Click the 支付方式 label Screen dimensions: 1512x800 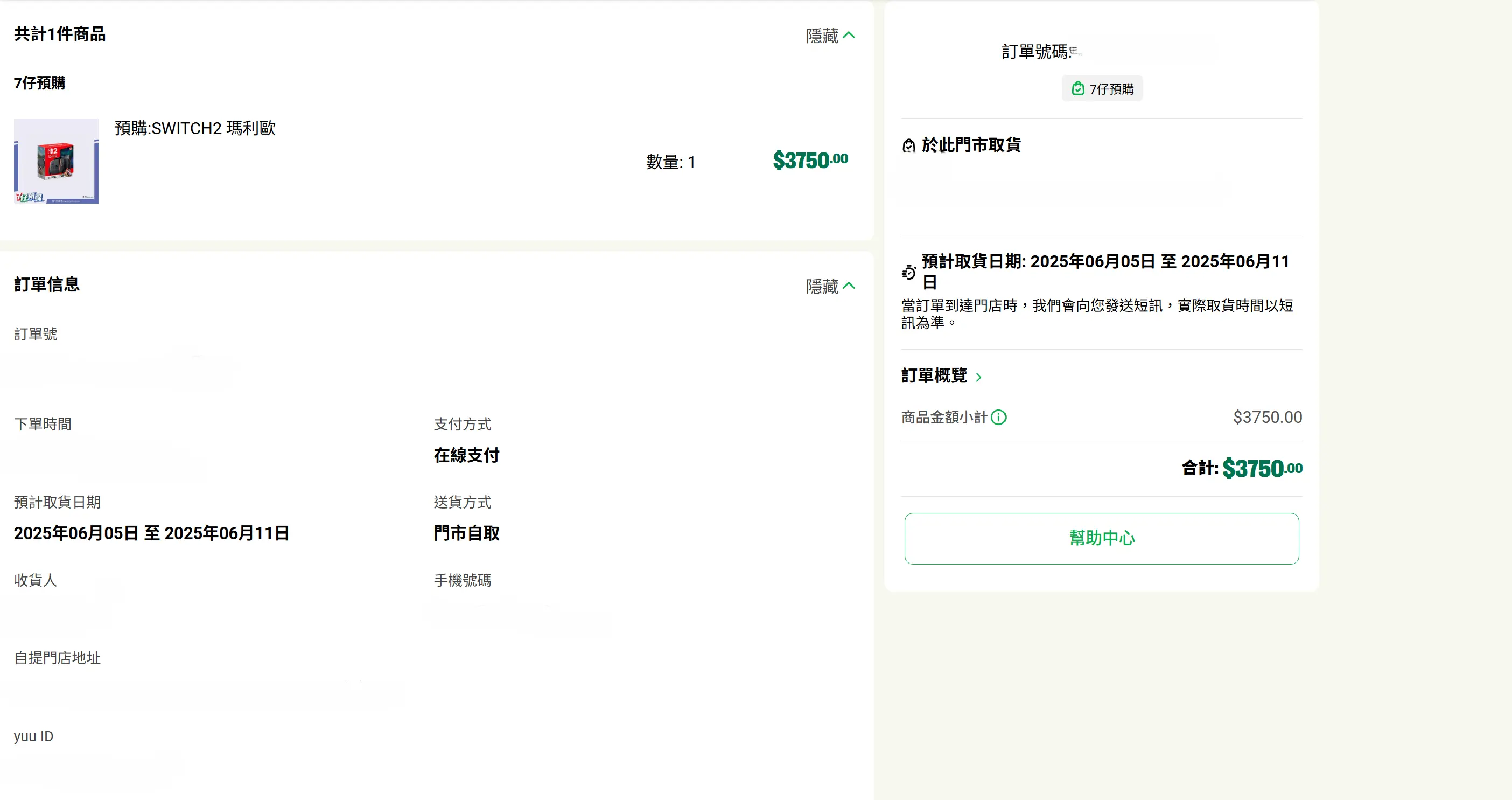463,424
